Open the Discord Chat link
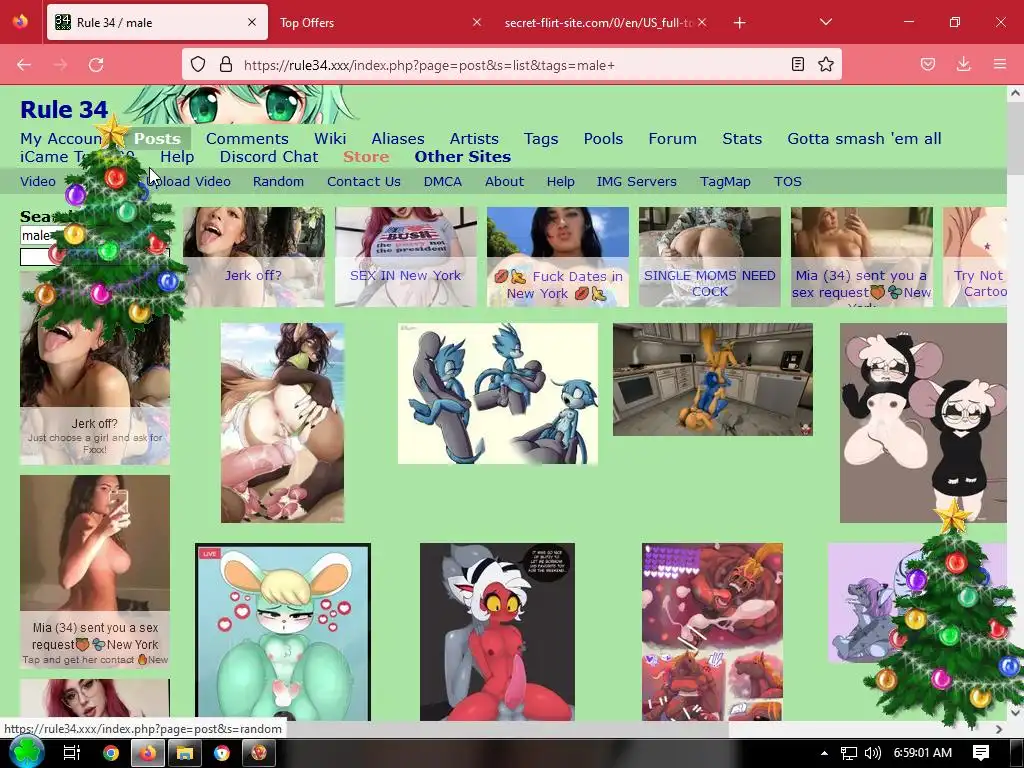This screenshot has height=768, width=1024. 269,157
